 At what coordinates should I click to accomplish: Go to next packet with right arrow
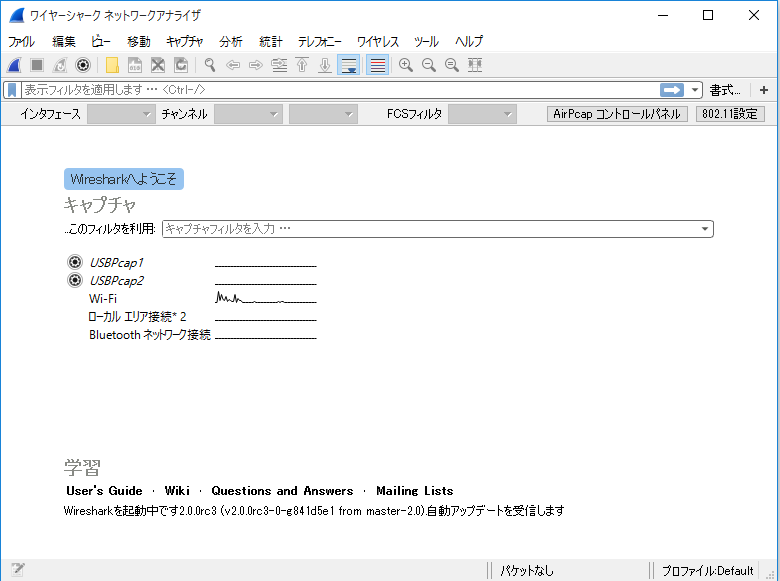256,65
